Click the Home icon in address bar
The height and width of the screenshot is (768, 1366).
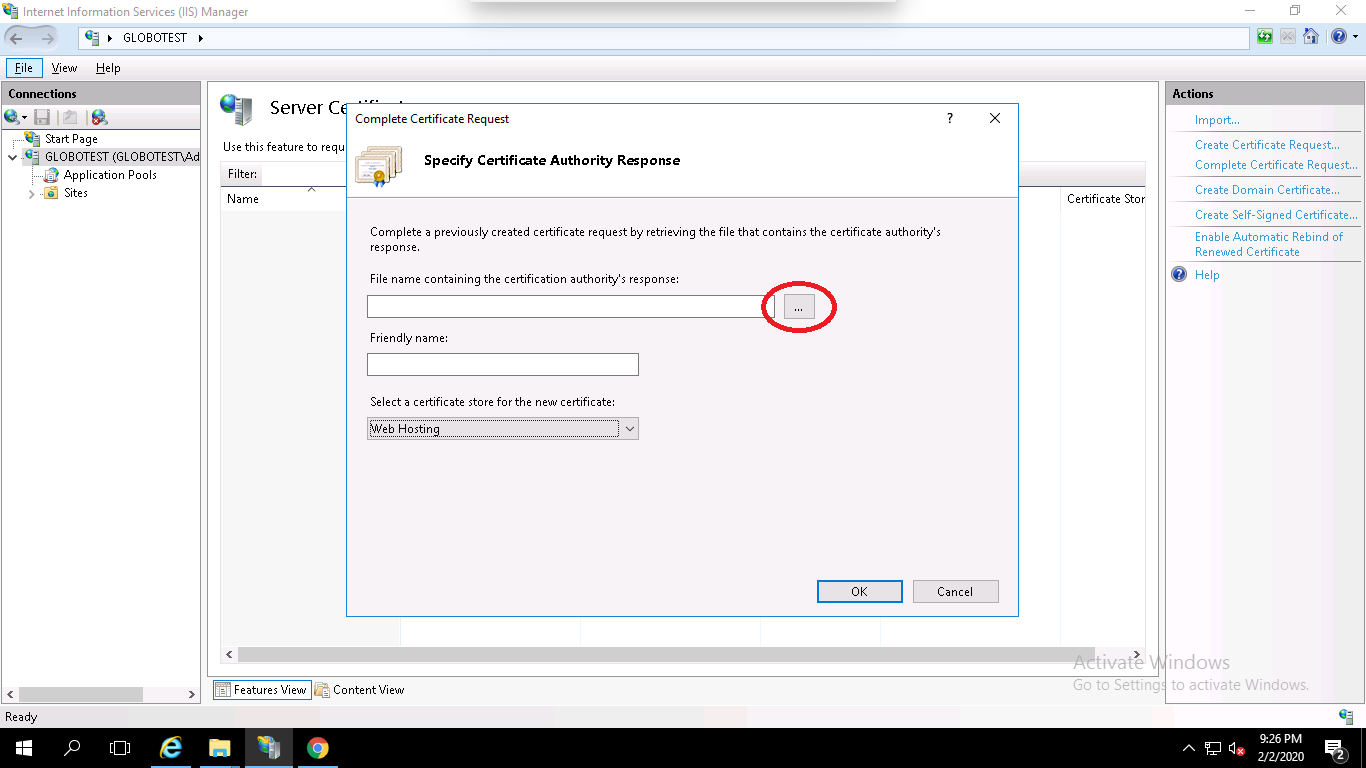[x=1310, y=37]
